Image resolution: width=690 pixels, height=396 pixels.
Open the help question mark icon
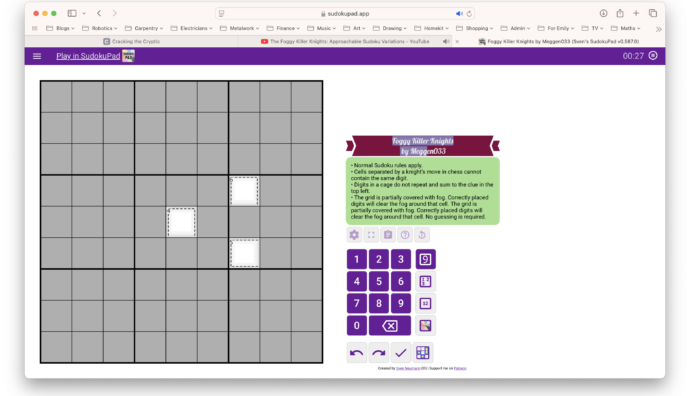[405, 235]
